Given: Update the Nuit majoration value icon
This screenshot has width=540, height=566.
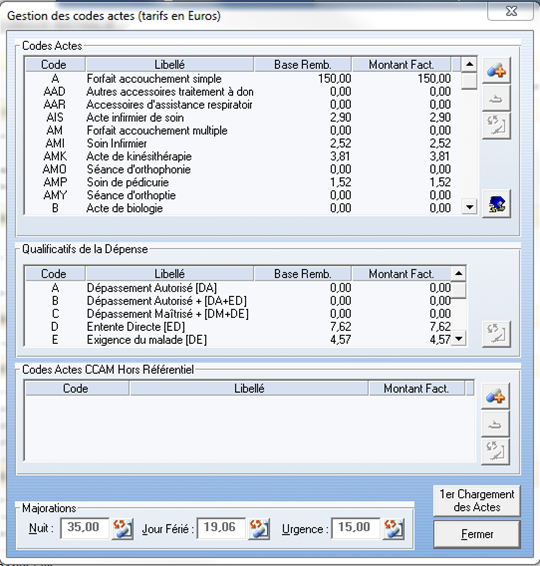Looking at the screenshot, I should coord(122,529).
